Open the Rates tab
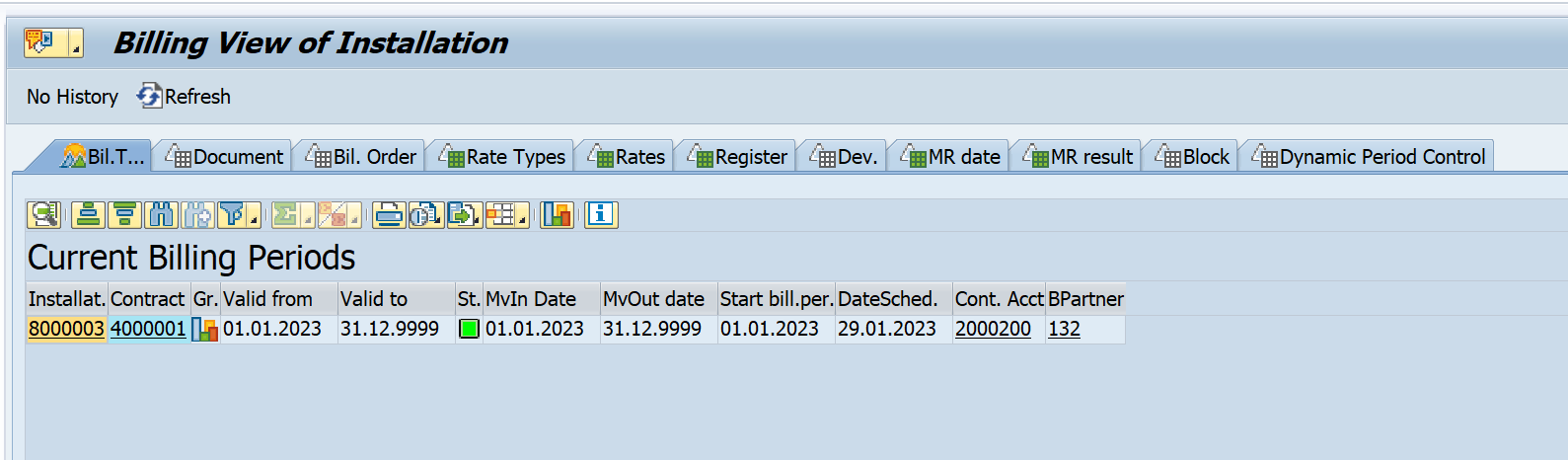The image size is (1568, 460). (x=627, y=156)
